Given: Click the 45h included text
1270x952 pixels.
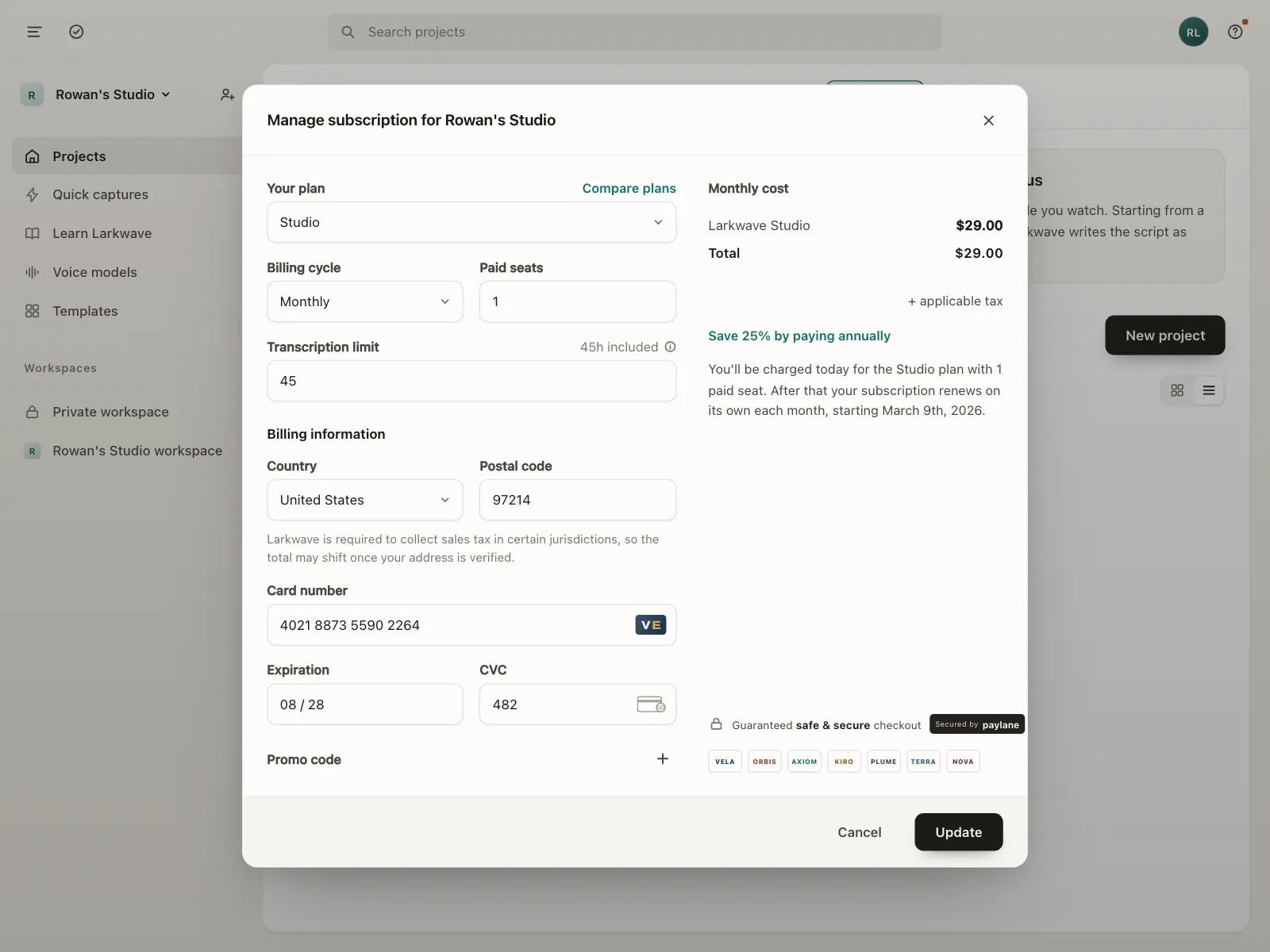Looking at the screenshot, I should coord(619,347).
